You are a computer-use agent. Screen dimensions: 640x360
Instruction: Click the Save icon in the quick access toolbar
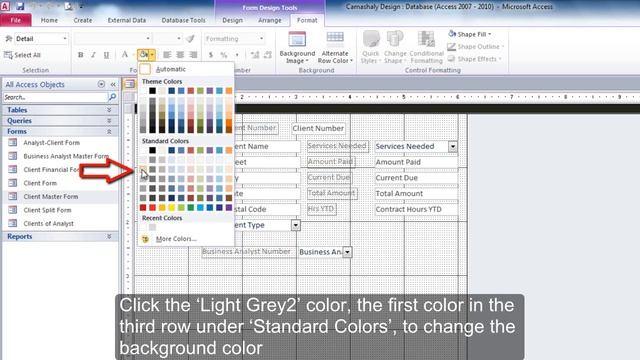coord(20,7)
